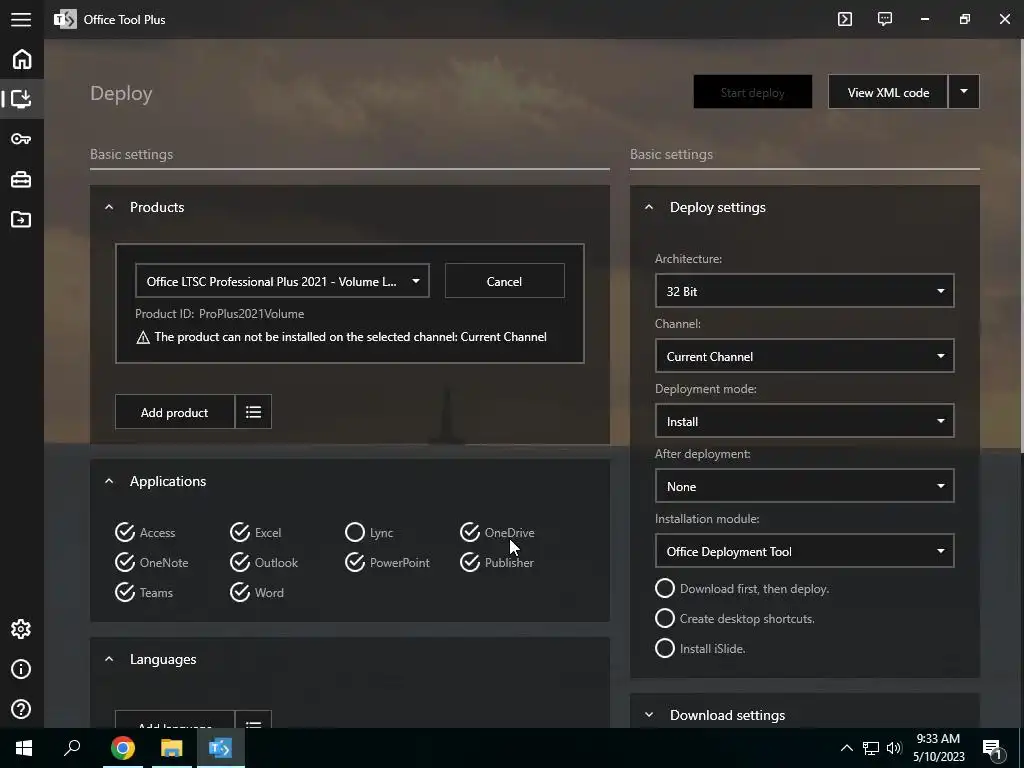This screenshot has height=768, width=1024.
Task: Open the Installation module dropdown
Action: pyautogui.click(x=805, y=551)
